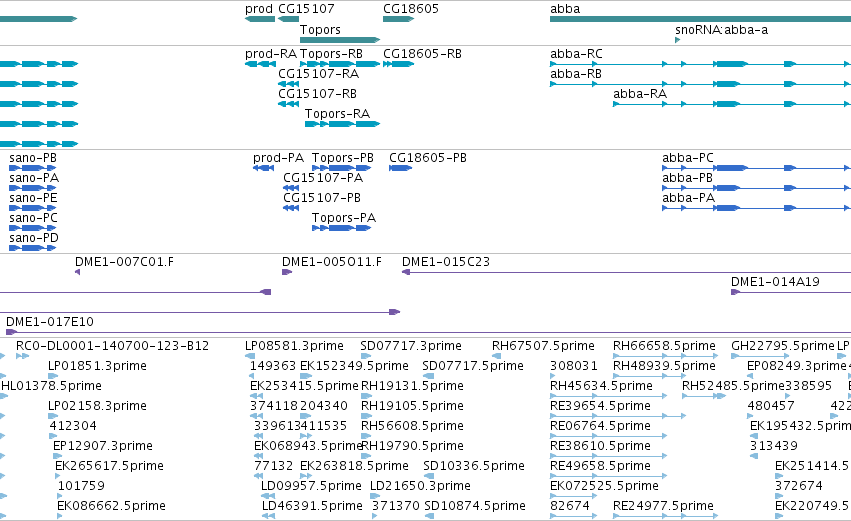
Task: Click the DME1-017E10 clone label
Action: (49, 322)
